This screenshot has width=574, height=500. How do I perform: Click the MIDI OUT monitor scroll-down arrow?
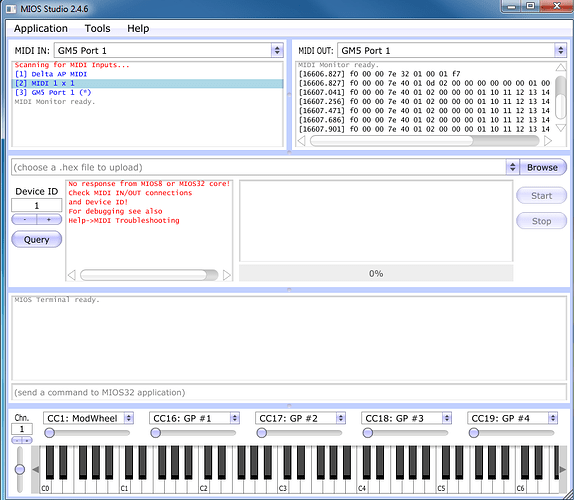(x=560, y=127)
